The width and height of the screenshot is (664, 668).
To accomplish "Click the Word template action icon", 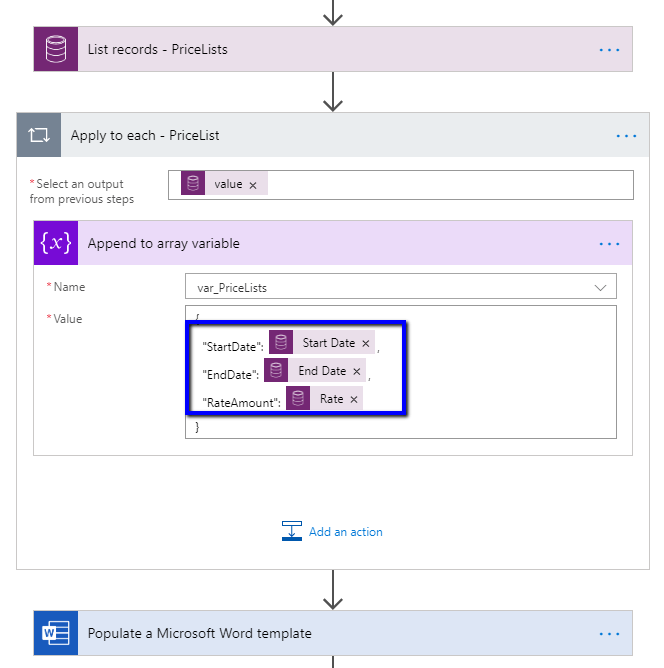I will tap(56, 633).
